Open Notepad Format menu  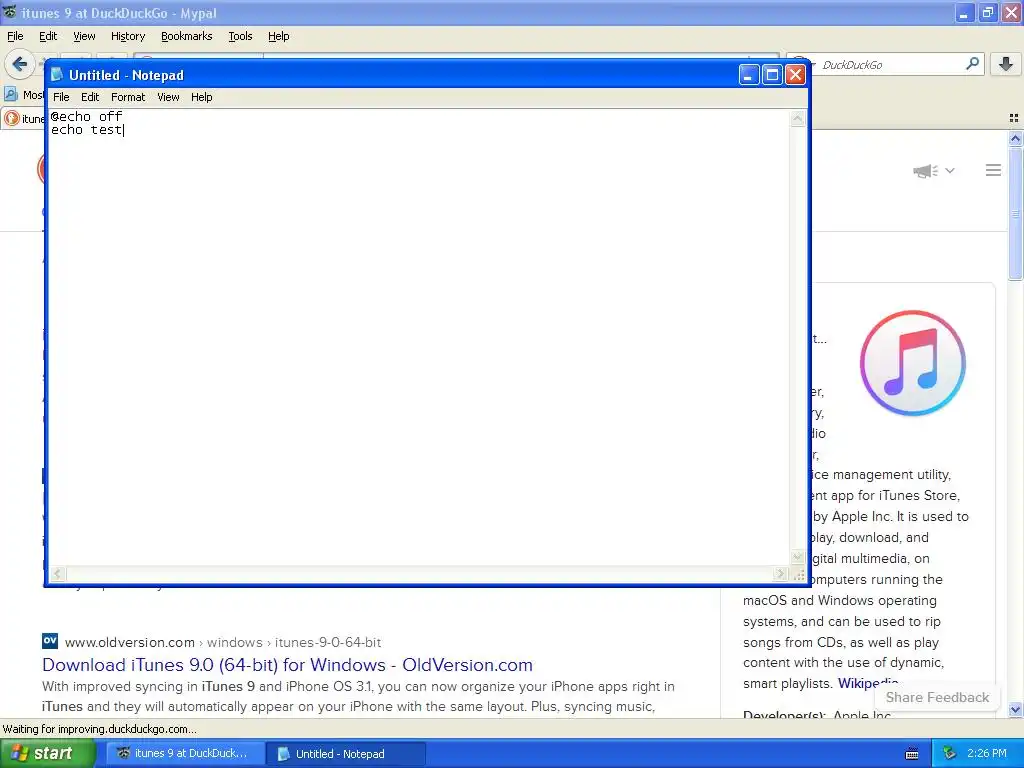click(128, 97)
